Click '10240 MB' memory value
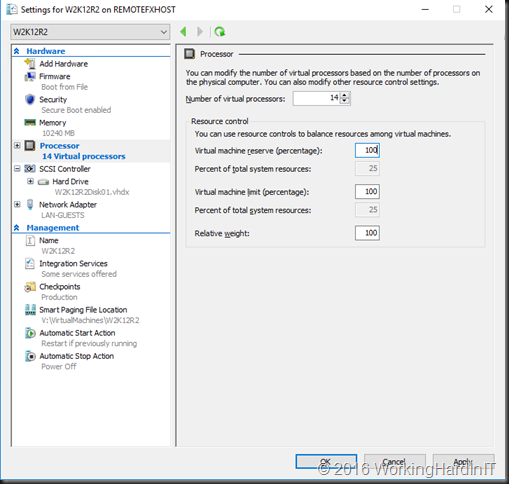Viewport: 509px width, 484px height. 58,133
